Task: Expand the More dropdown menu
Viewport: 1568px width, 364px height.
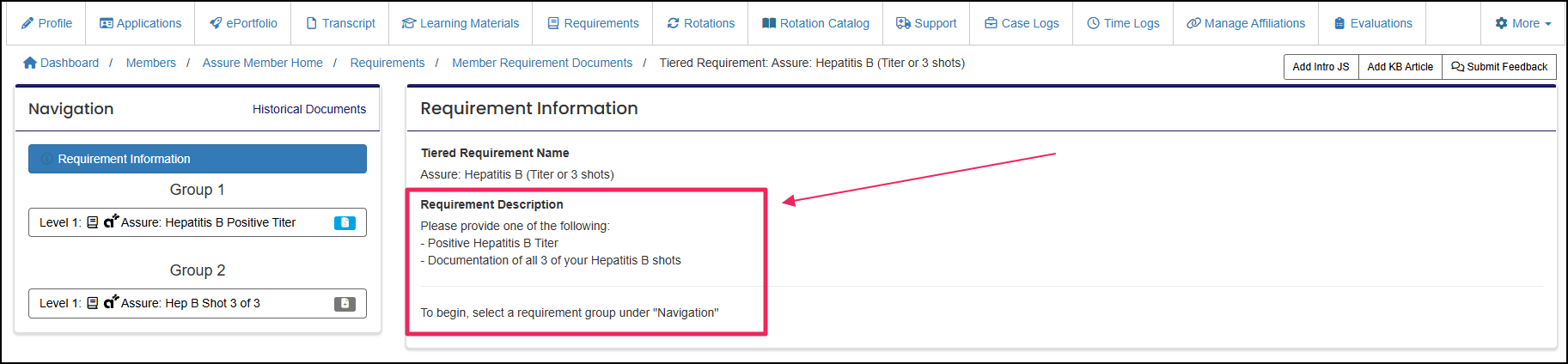Action: tap(1523, 23)
